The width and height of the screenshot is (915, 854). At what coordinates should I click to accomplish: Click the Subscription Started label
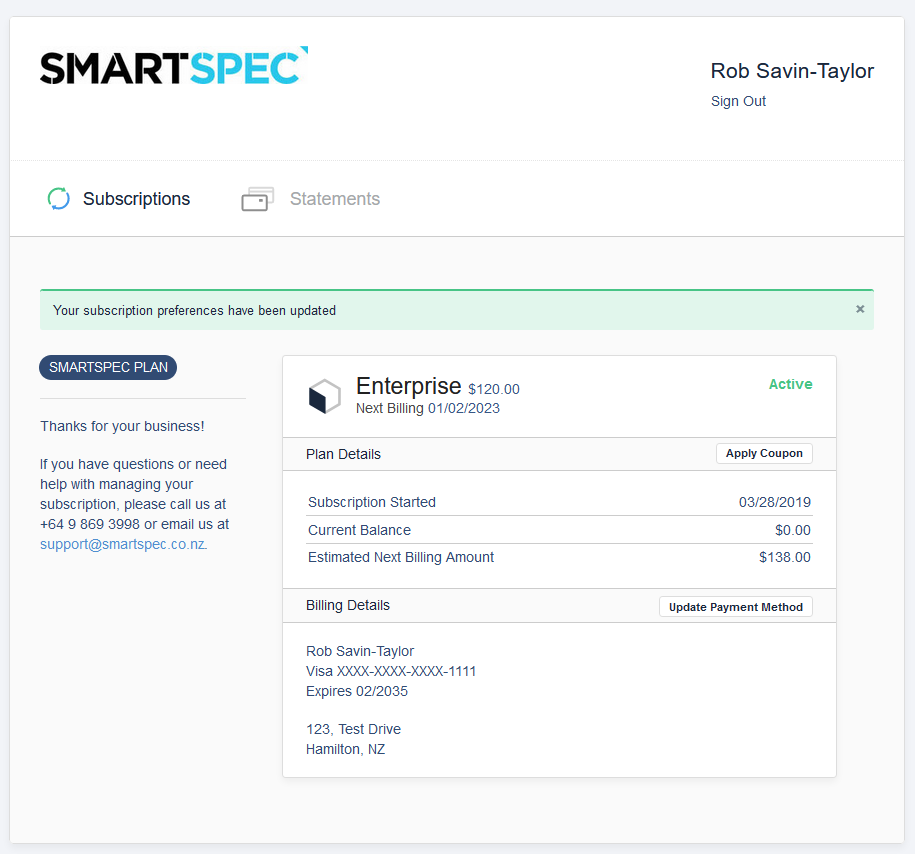point(372,503)
